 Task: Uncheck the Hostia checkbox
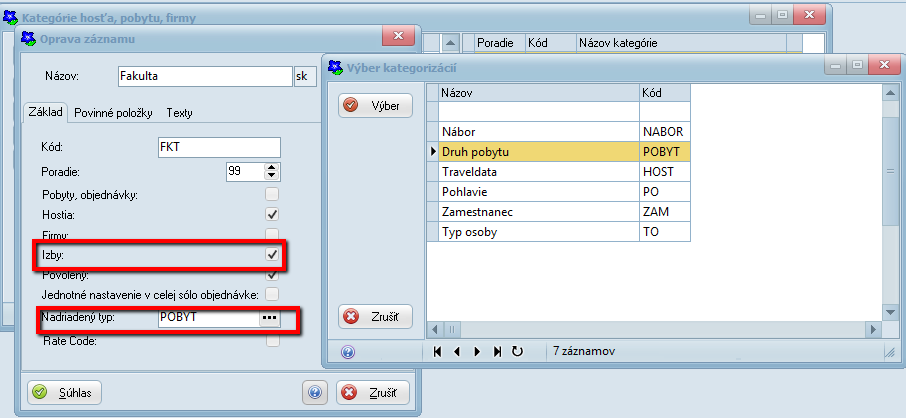pos(272,214)
